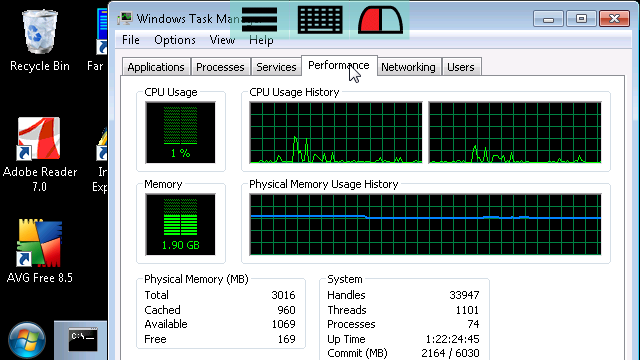
Task: Switch to the Processes tab
Action: click(x=220, y=67)
